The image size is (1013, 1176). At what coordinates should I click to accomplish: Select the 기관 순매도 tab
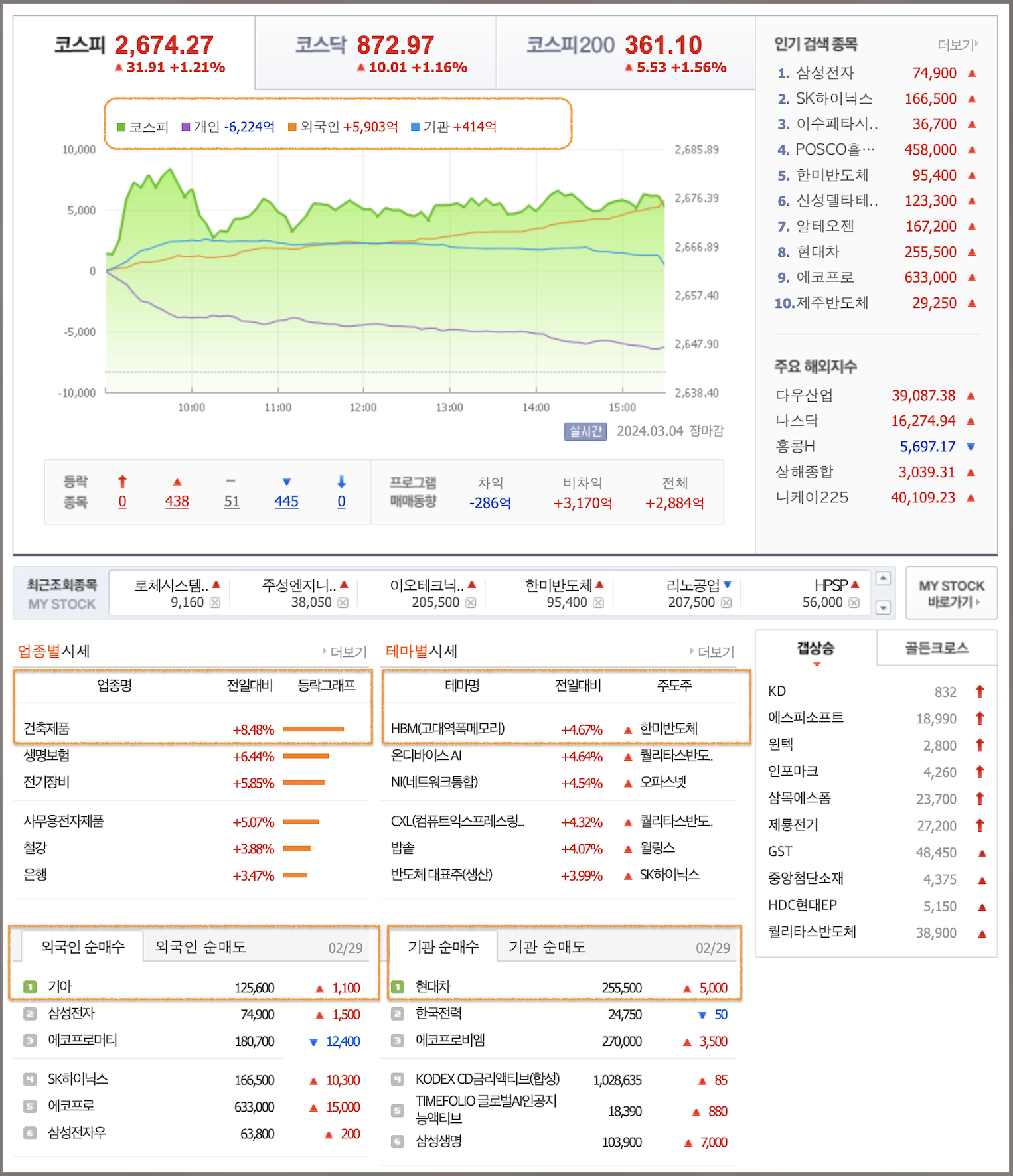coord(547,947)
